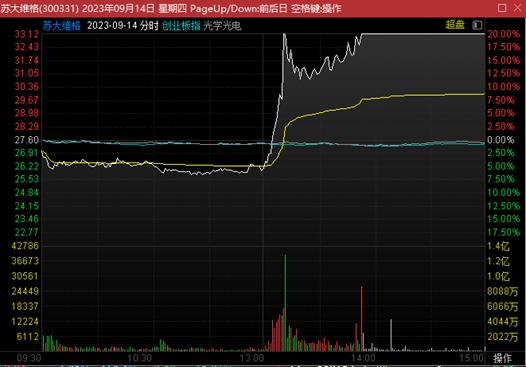Click the title bar text 苏大维格(300331)

point(39,8)
